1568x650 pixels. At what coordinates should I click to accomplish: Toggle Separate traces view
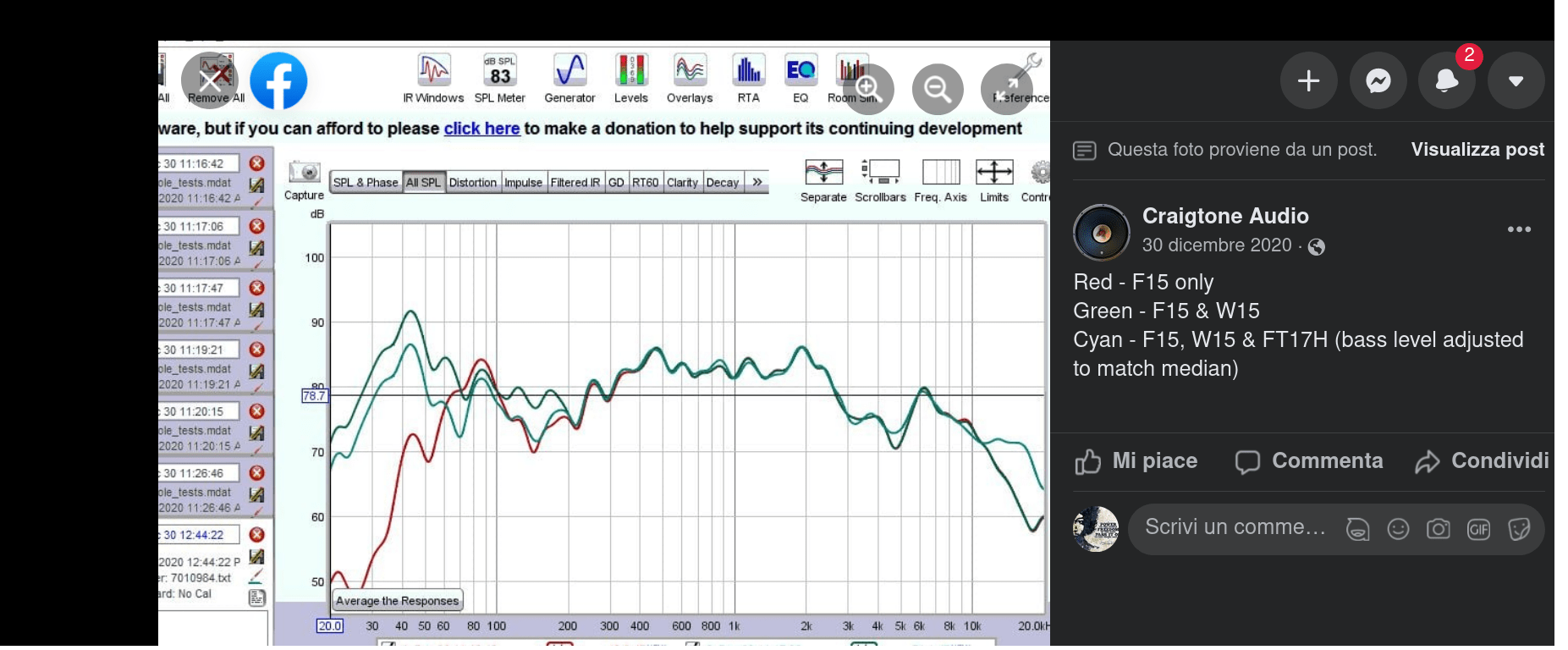(823, 181)
